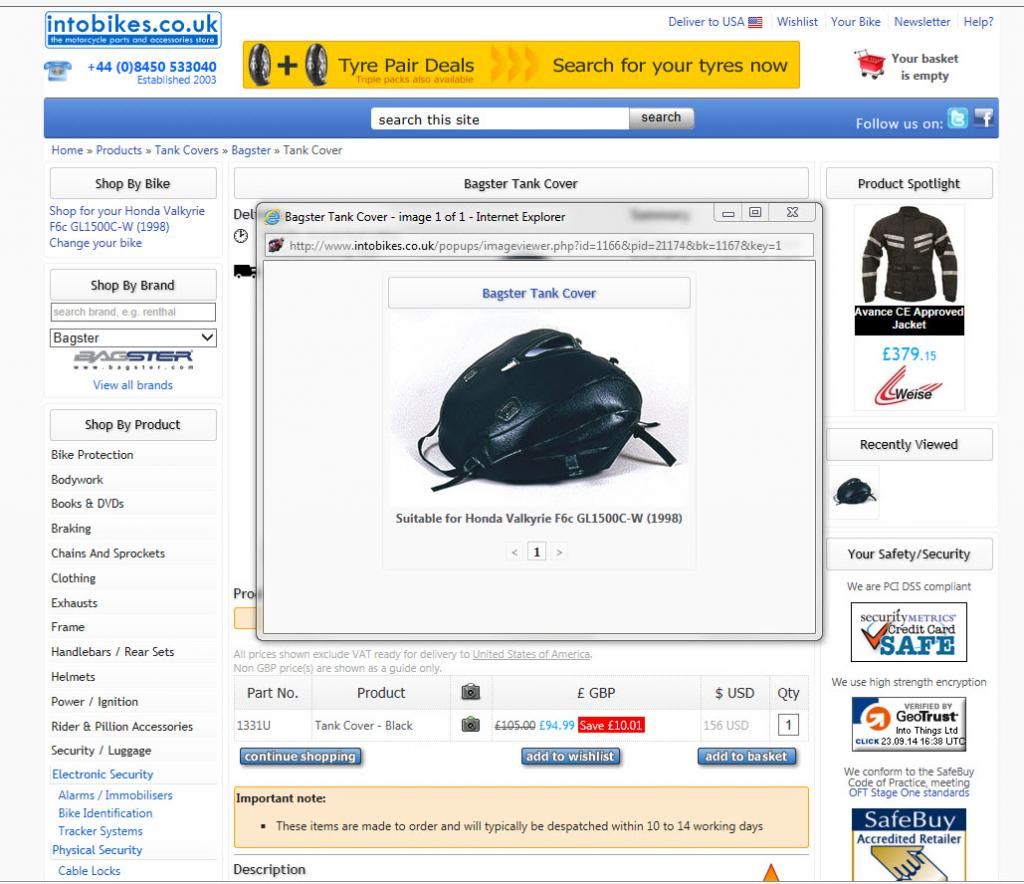This screenshot has width=1024, height=884.
Task: Click Home breadcrumb
Action: 67,150
